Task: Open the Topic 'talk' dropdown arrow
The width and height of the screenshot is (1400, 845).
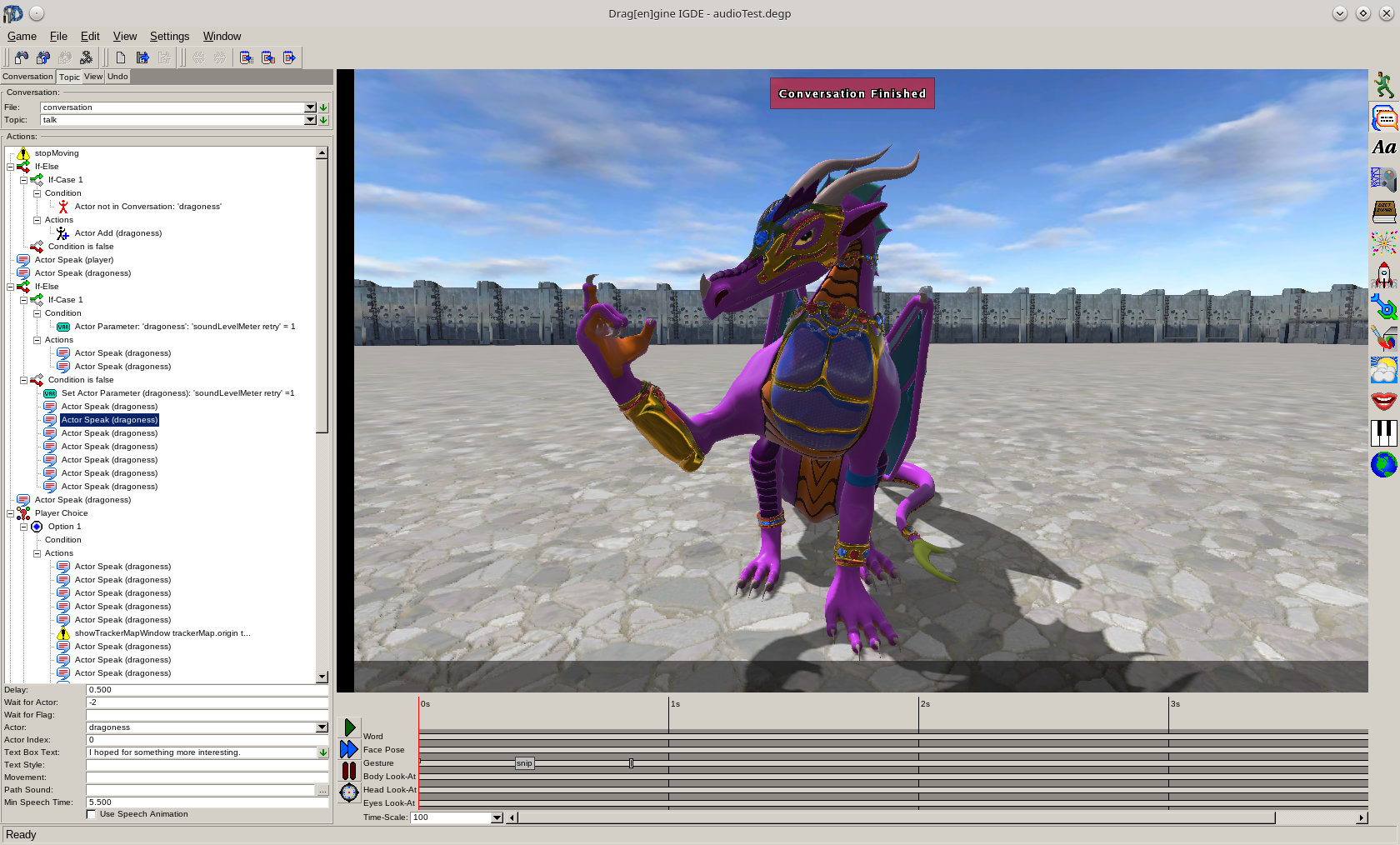Action: point(310,120)
